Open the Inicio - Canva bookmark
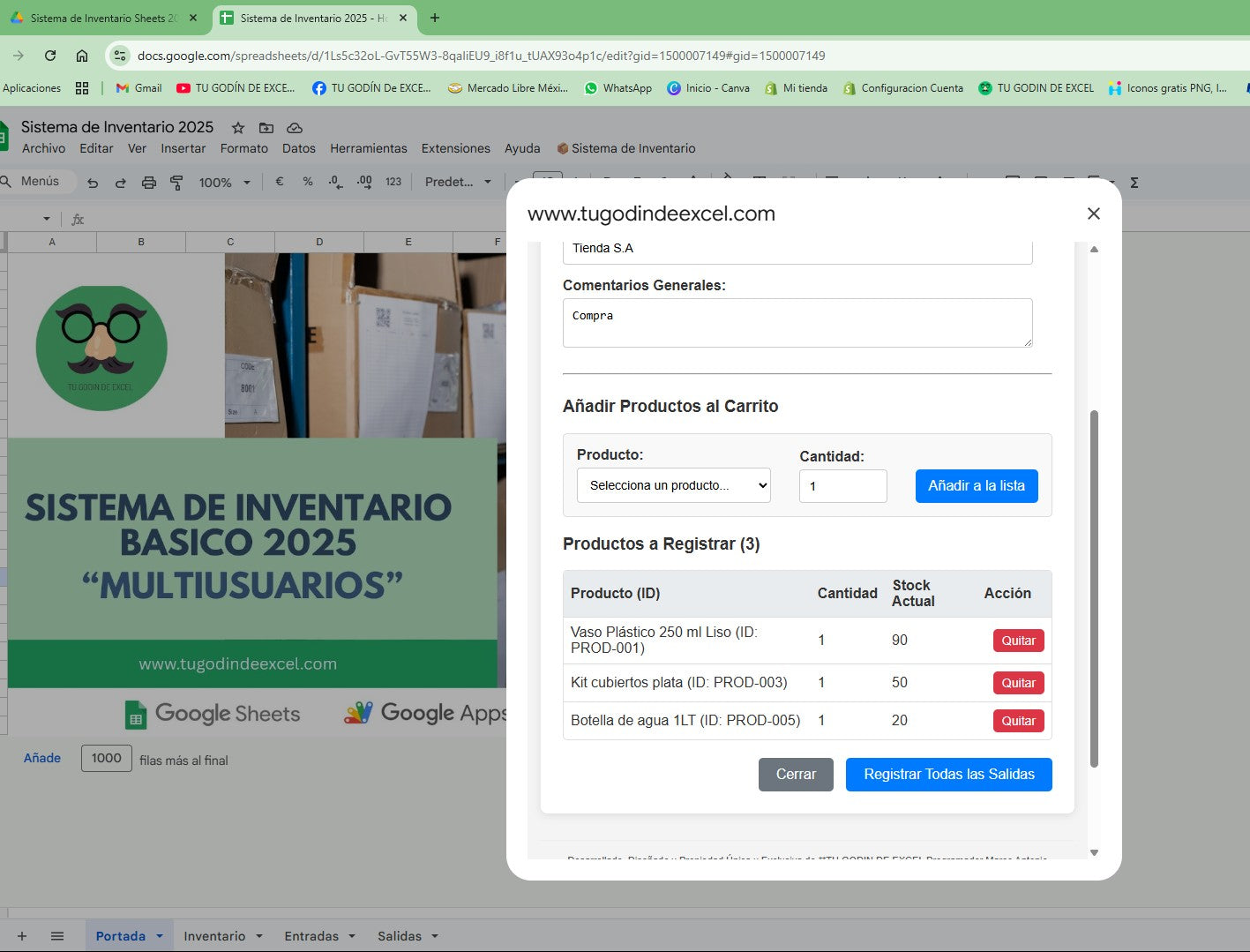Image resolution: width=1250 pixels, height=952 pixels. pos(708,88)
